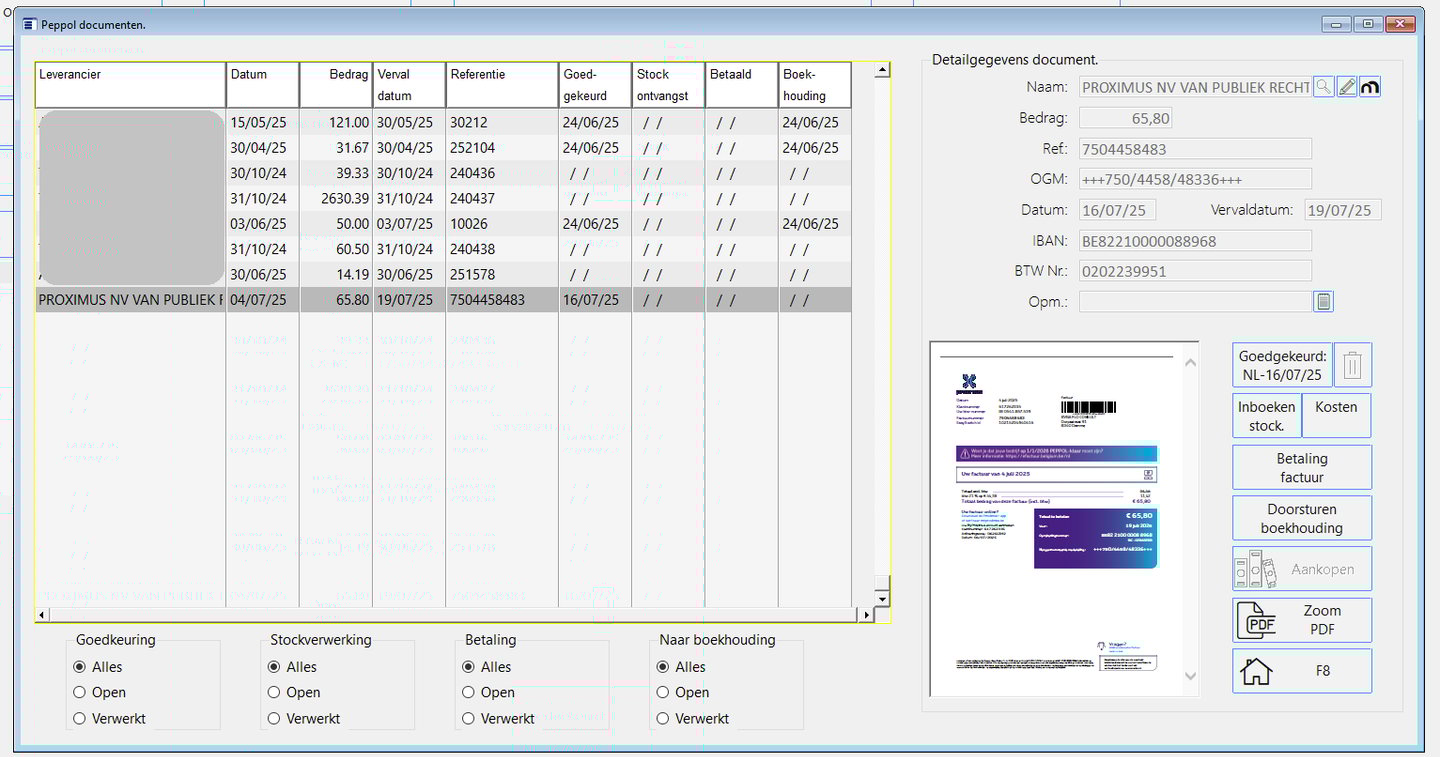The height and width of the screenshot is (757, 1440).
Task: Click the magnifier search icon beside Naam
Action: [1323, 87]
